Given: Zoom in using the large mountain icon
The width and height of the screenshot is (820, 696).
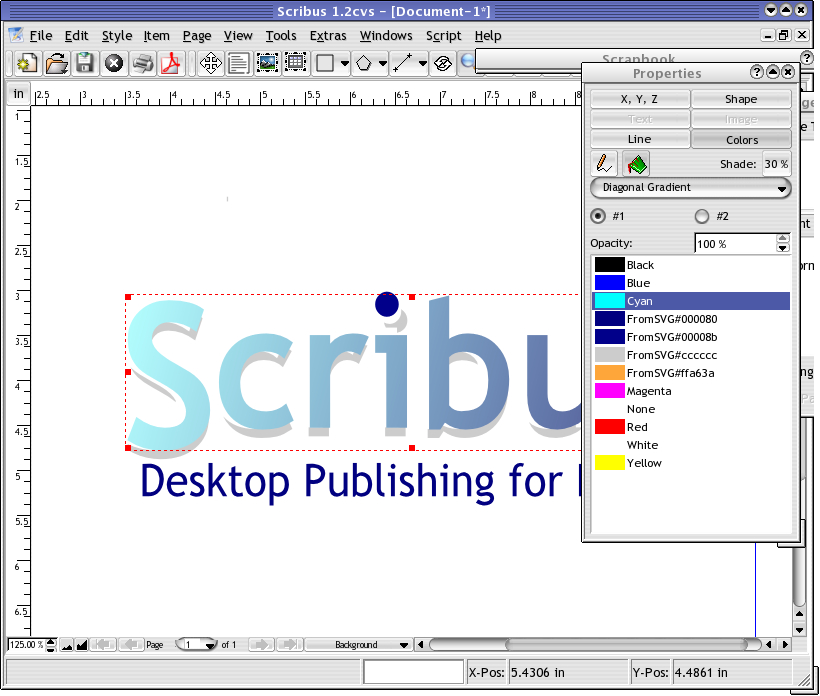Looking at the screenshot, I should point(82,645).
